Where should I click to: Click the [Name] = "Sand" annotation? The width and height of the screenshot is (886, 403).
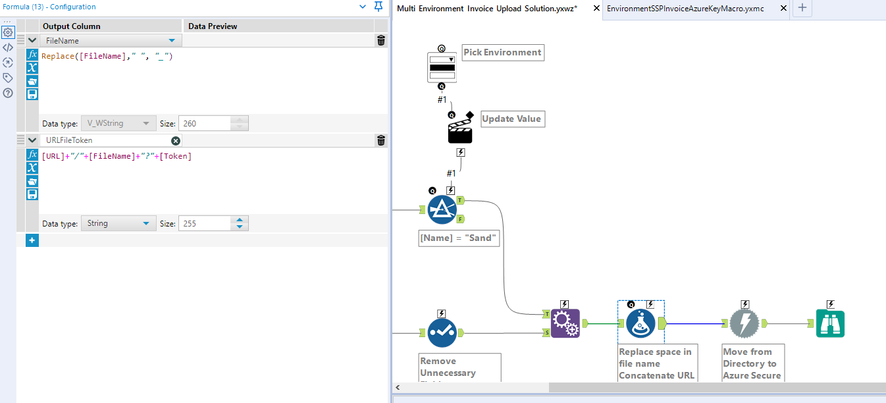pyautogui.click(x=458, y=239)
